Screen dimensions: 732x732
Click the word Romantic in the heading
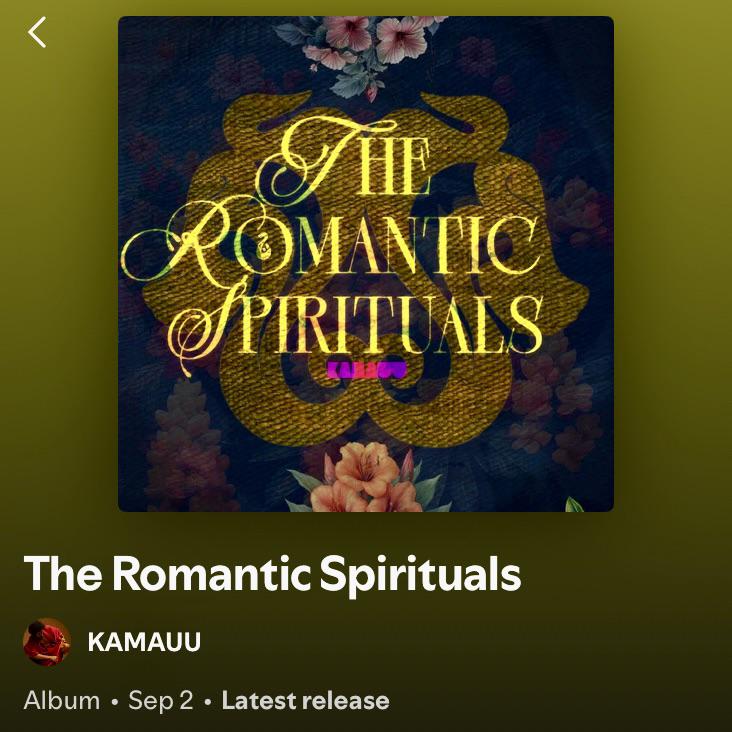[x=211, y=572]
